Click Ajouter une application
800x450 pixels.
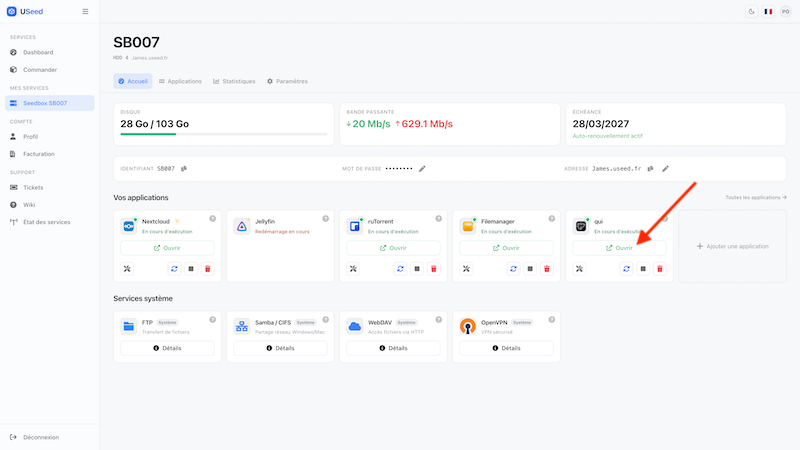[x=733, y=246]
